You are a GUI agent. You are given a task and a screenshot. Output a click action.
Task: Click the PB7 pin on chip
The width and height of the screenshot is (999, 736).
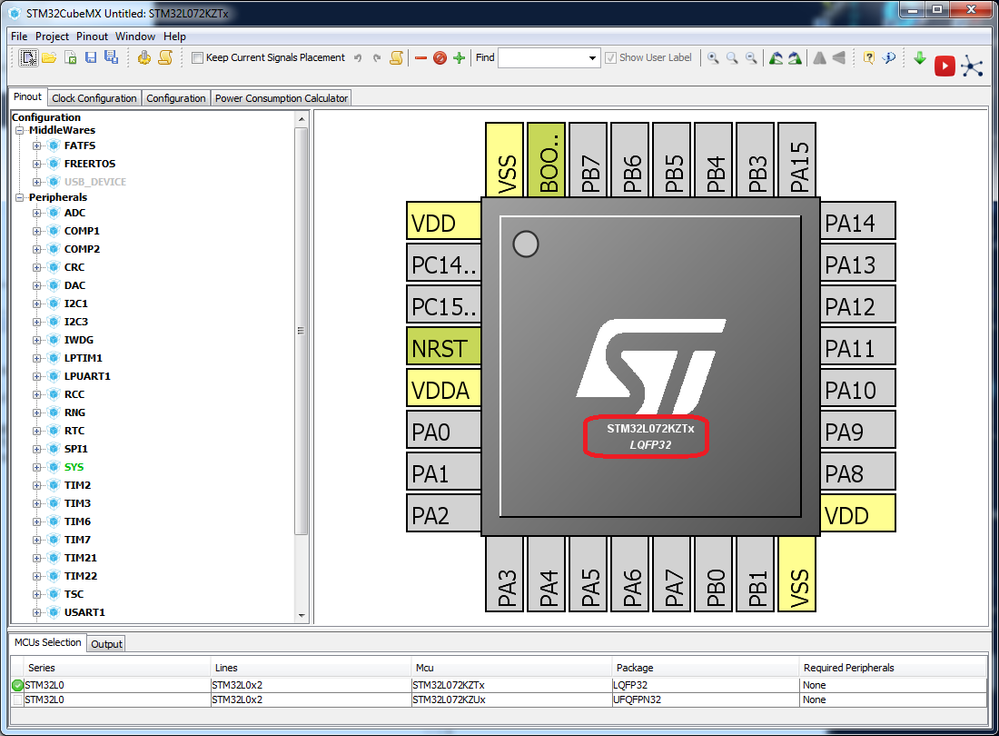589,159
